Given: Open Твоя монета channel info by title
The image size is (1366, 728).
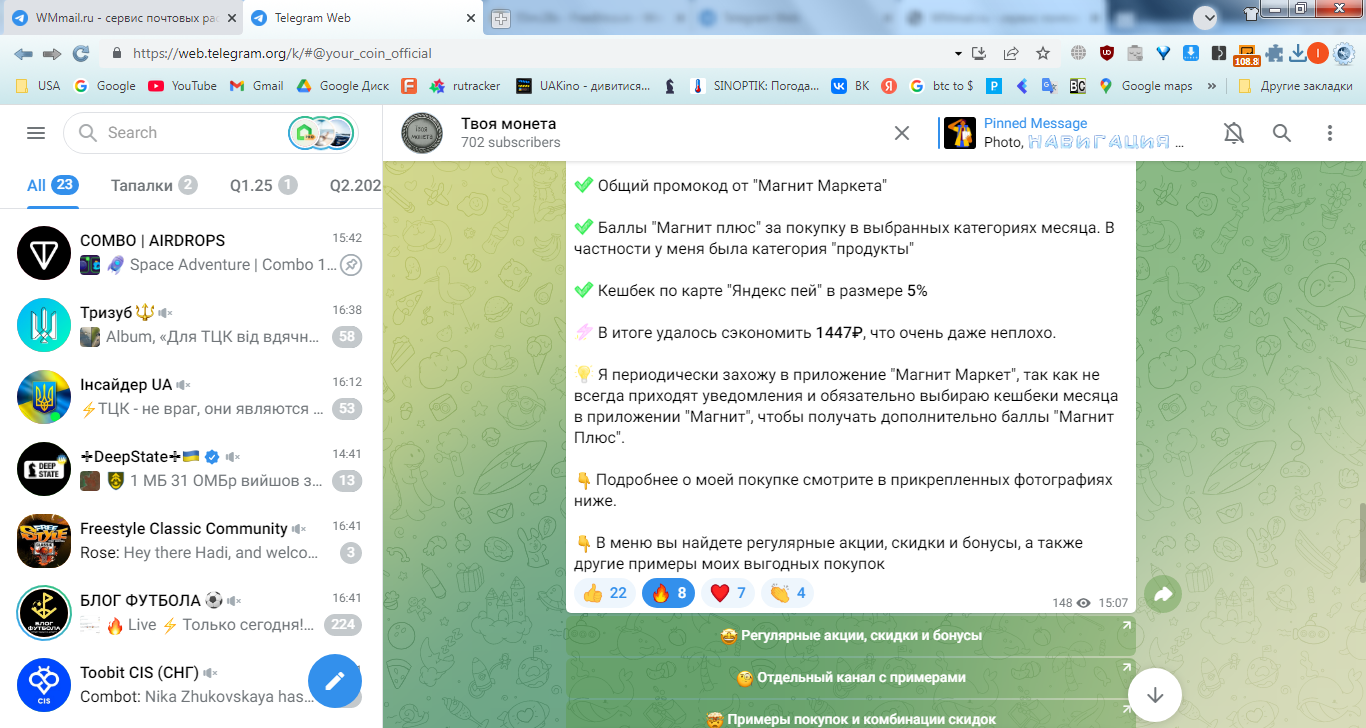Looking at the screenshot, I should coord(509,124).
